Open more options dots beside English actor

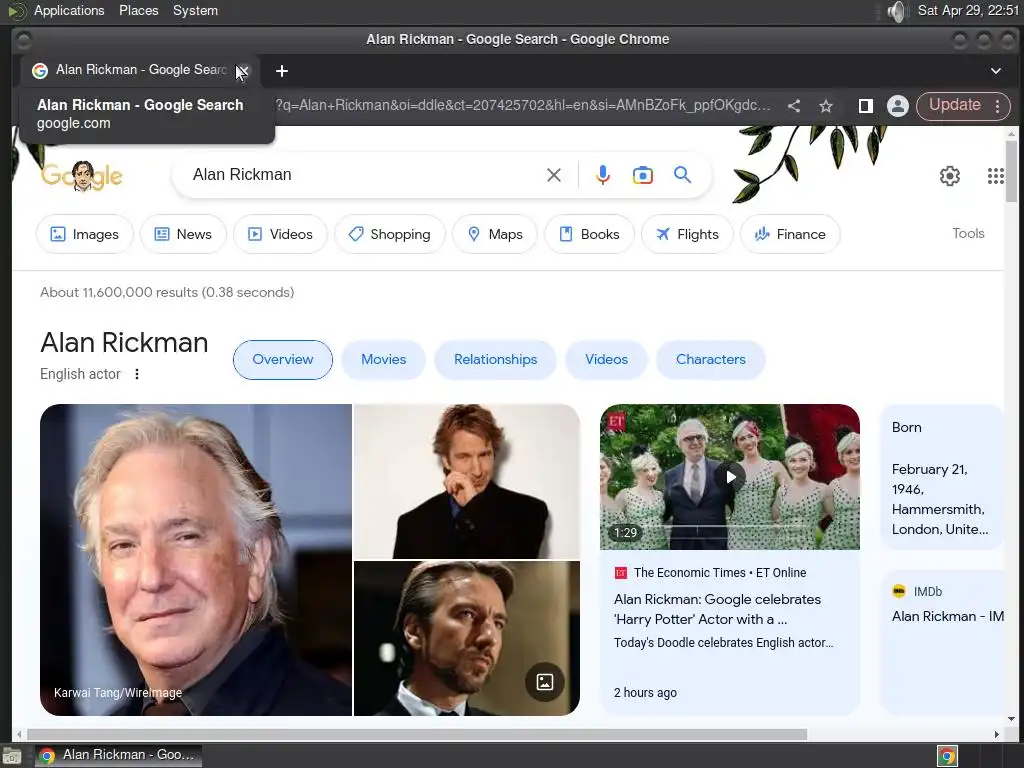136,374
